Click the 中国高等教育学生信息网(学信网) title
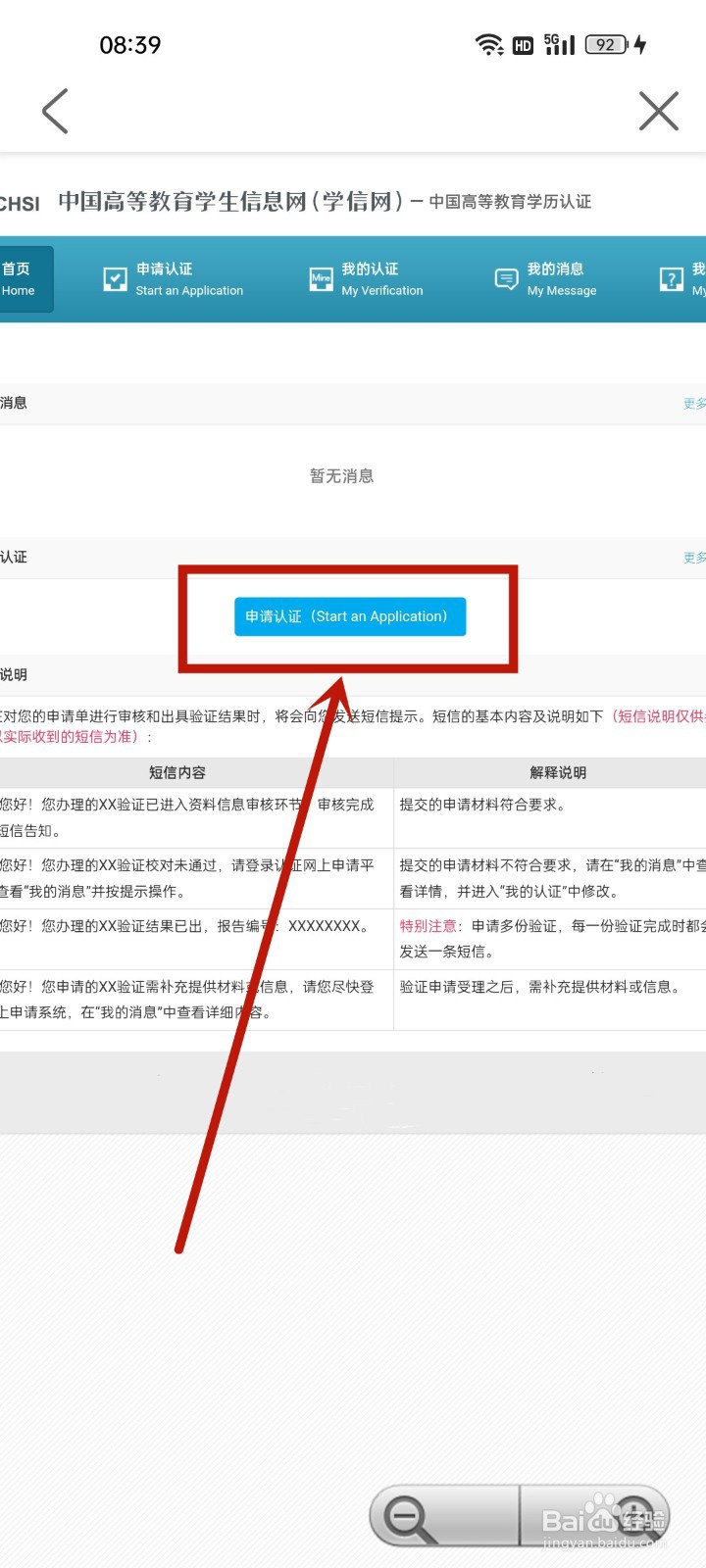 231,201
